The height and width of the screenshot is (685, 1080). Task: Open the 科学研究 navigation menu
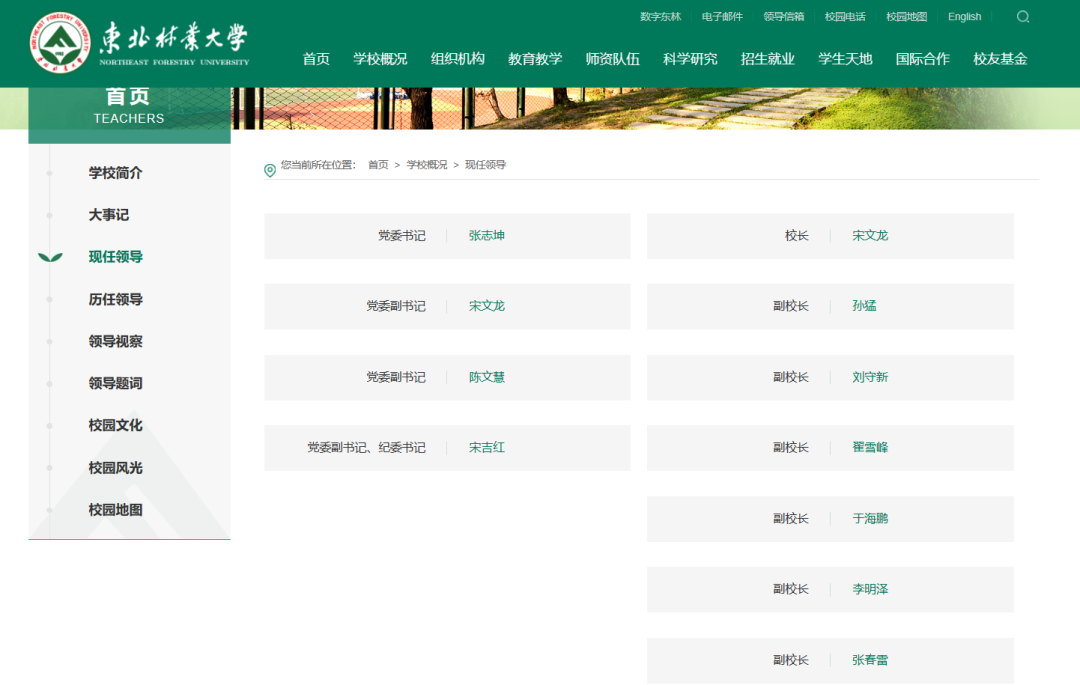click(x=690, y=59)
